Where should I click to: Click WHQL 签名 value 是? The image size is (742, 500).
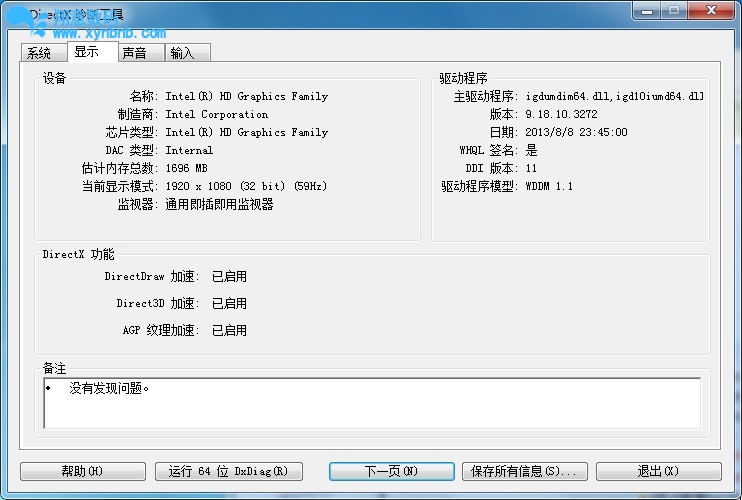pos(531,150)
